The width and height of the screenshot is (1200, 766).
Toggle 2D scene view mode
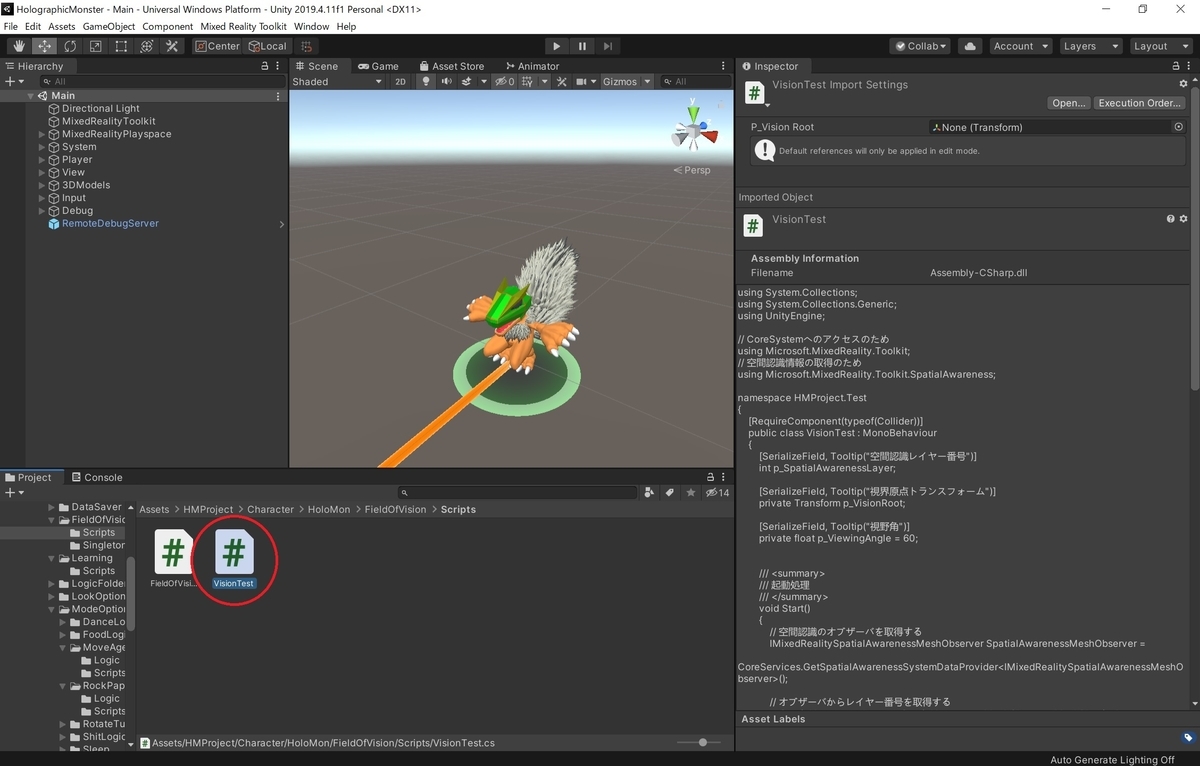coord(400,82)
